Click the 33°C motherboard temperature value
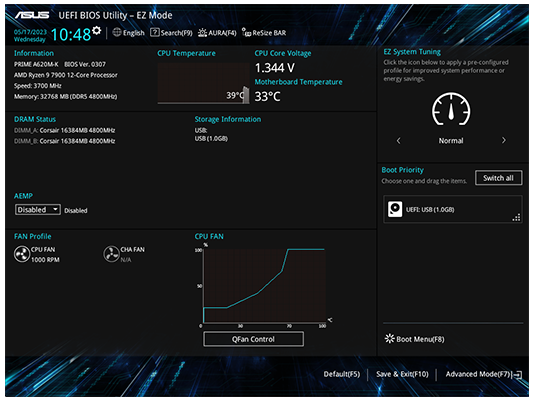This screenshot has width=534, height=400. pyautogui.click(x=268, y=96)
